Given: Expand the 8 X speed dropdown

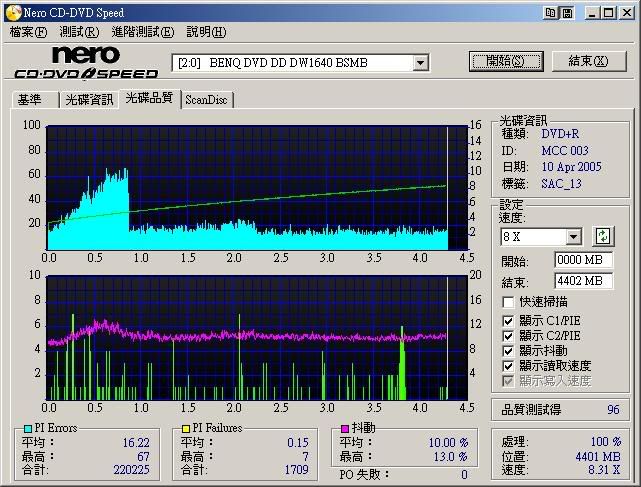Looking at the screenshot, I should pos(573,236).
